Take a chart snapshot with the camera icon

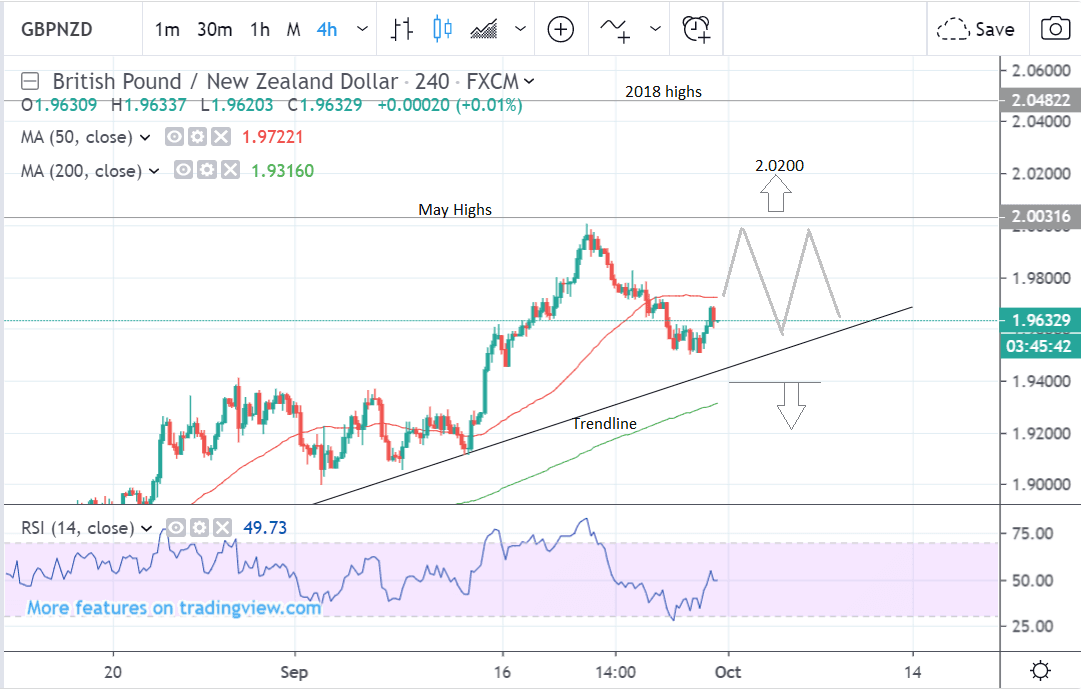[x=1054, y=29]
